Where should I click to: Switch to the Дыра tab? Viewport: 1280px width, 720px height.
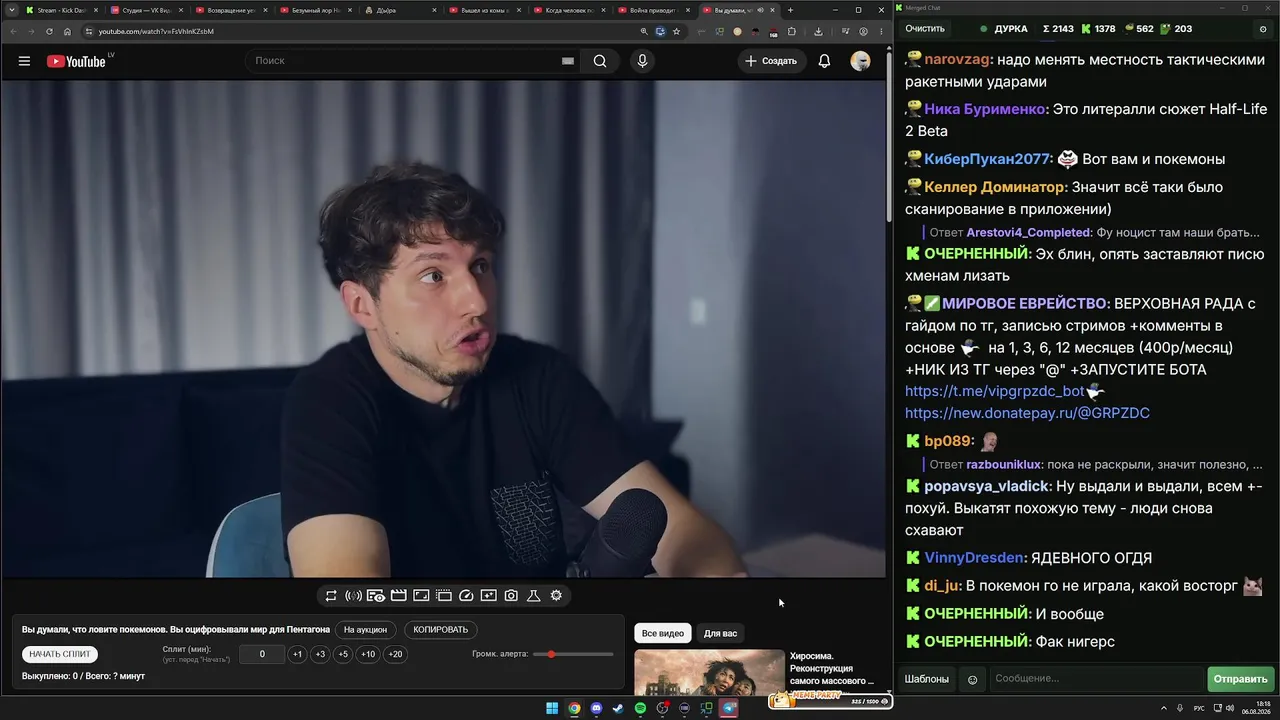[x=399, y=10]
